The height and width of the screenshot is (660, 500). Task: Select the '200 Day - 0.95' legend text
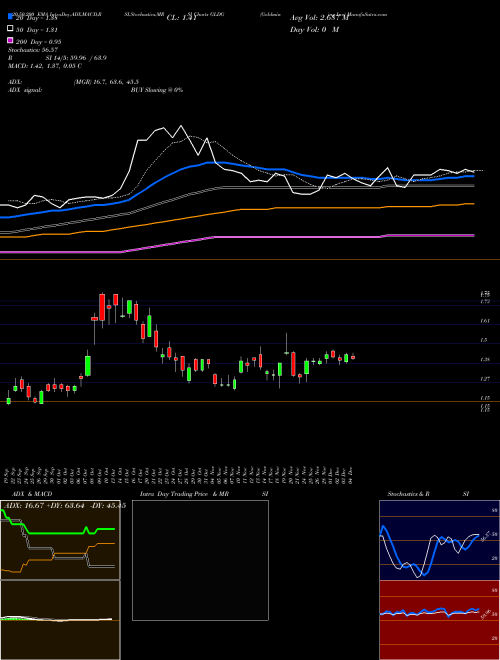[x=39, y=42]
